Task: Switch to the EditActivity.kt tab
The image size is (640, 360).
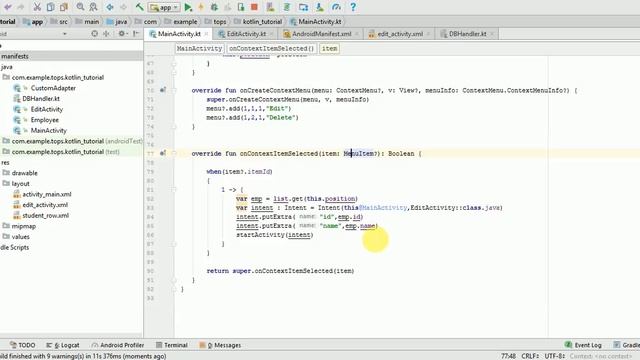Action: (246, 34)
